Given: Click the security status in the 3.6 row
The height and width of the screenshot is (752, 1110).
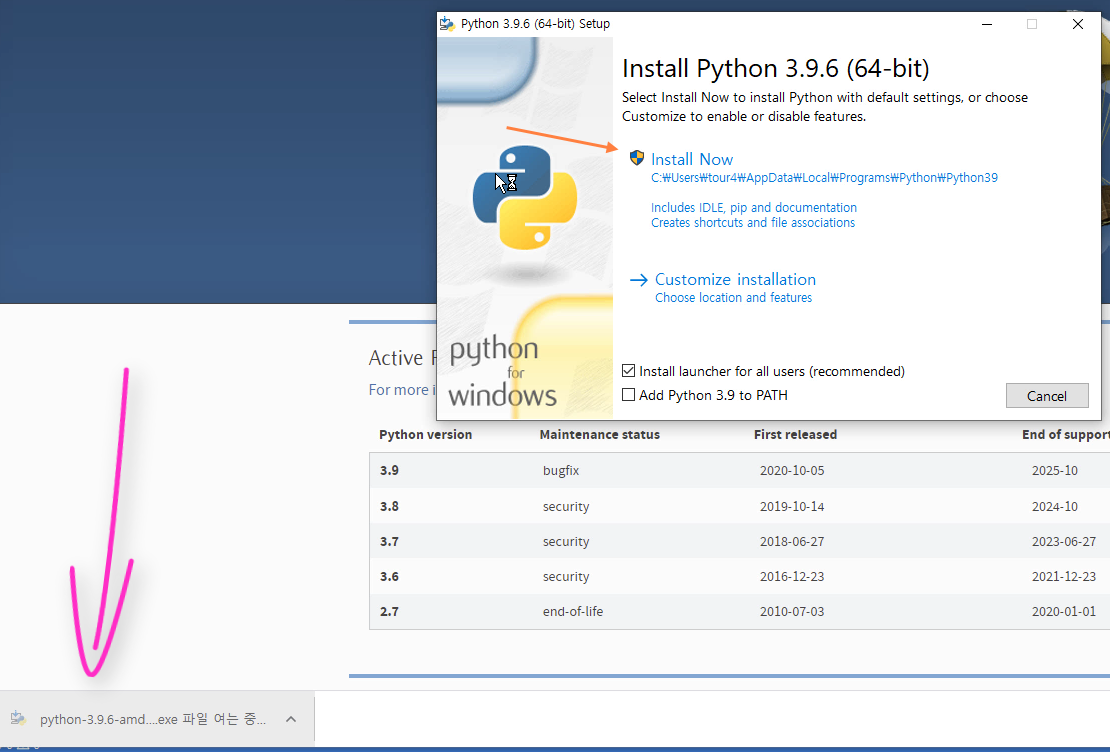Looking at the screenshot, I should pyautogui.click(x=566, y=576).
